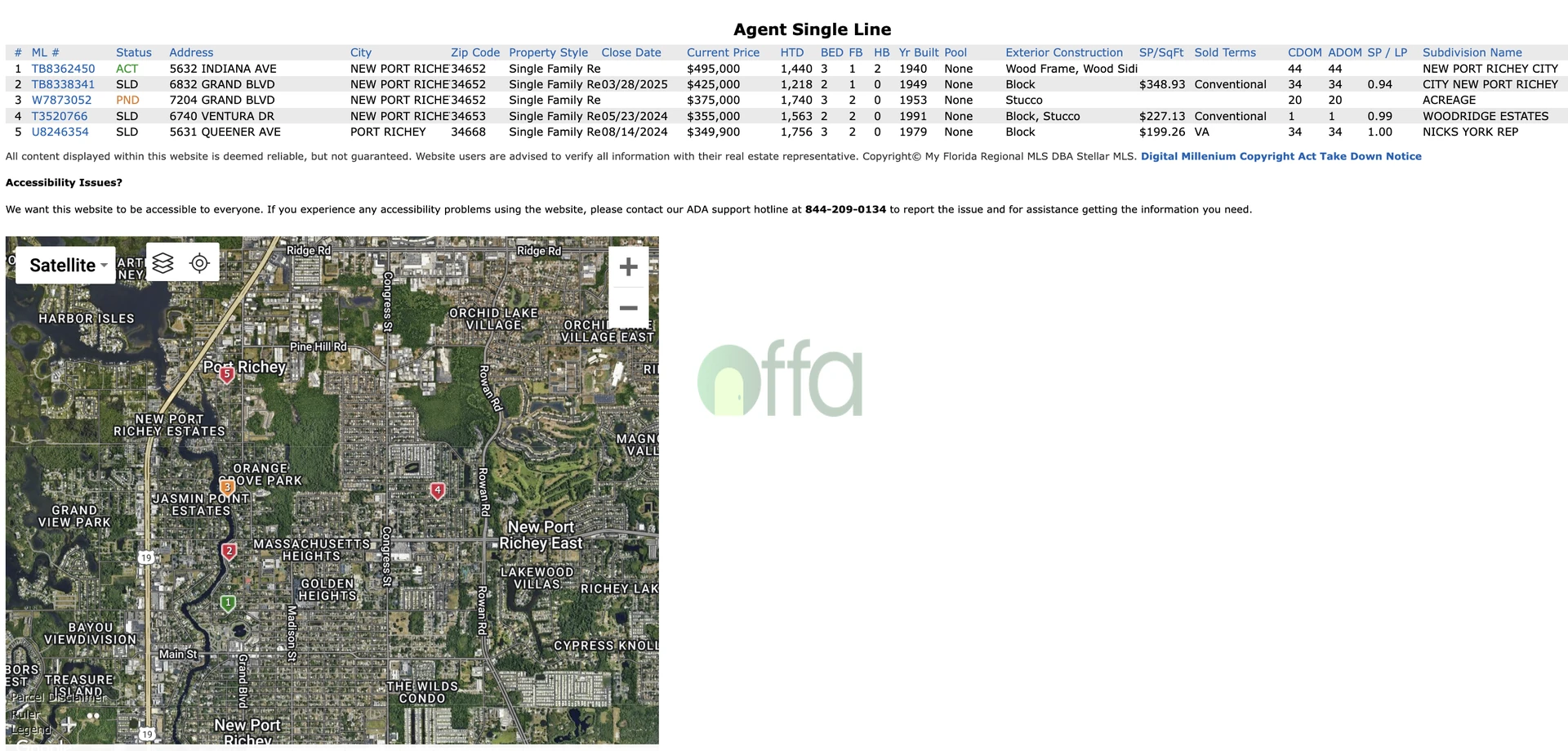Open listing U8246354
The width and height of the screenshot is (1568, 751).
tap(60, 132)
